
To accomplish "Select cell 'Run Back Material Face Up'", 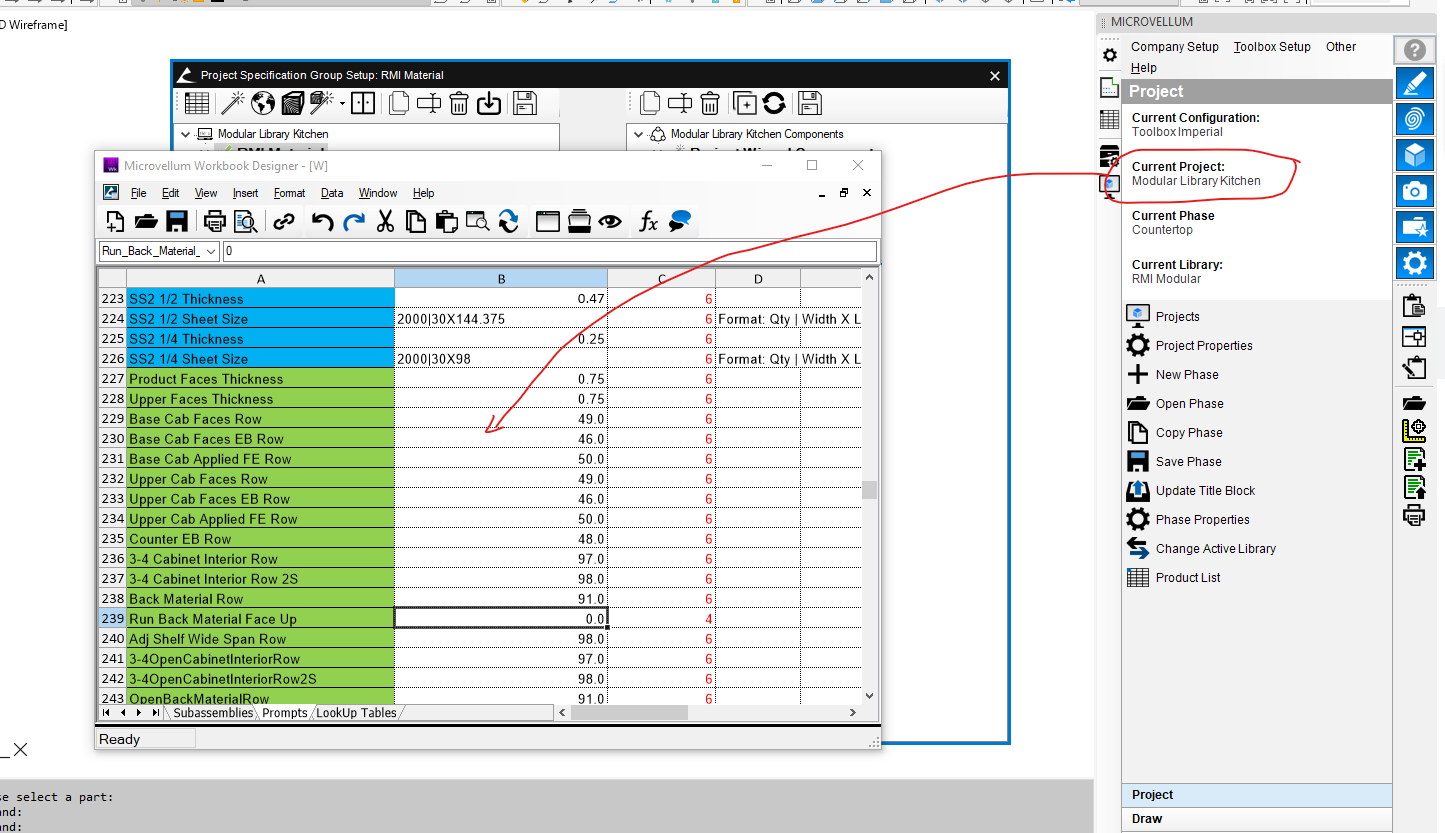I will [x=260, y=619].
